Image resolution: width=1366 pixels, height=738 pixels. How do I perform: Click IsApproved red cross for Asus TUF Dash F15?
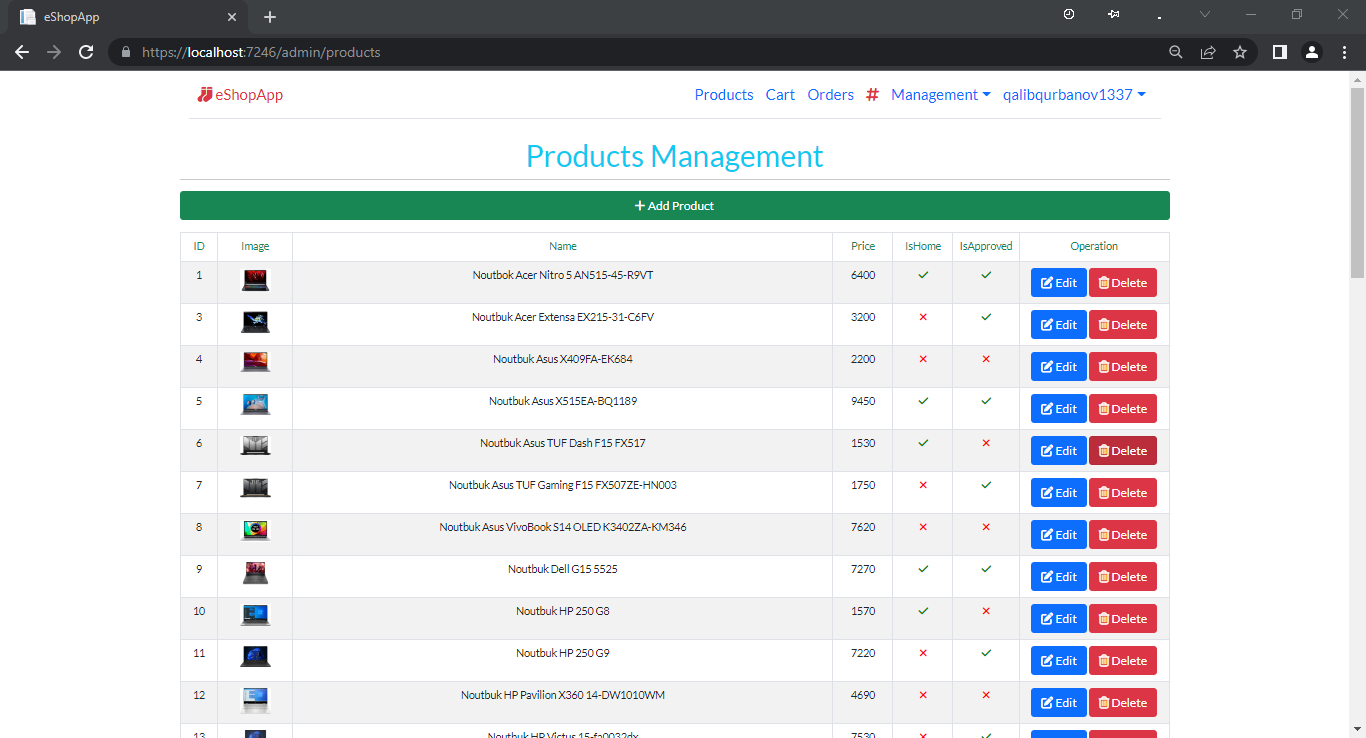coord(986,443)
